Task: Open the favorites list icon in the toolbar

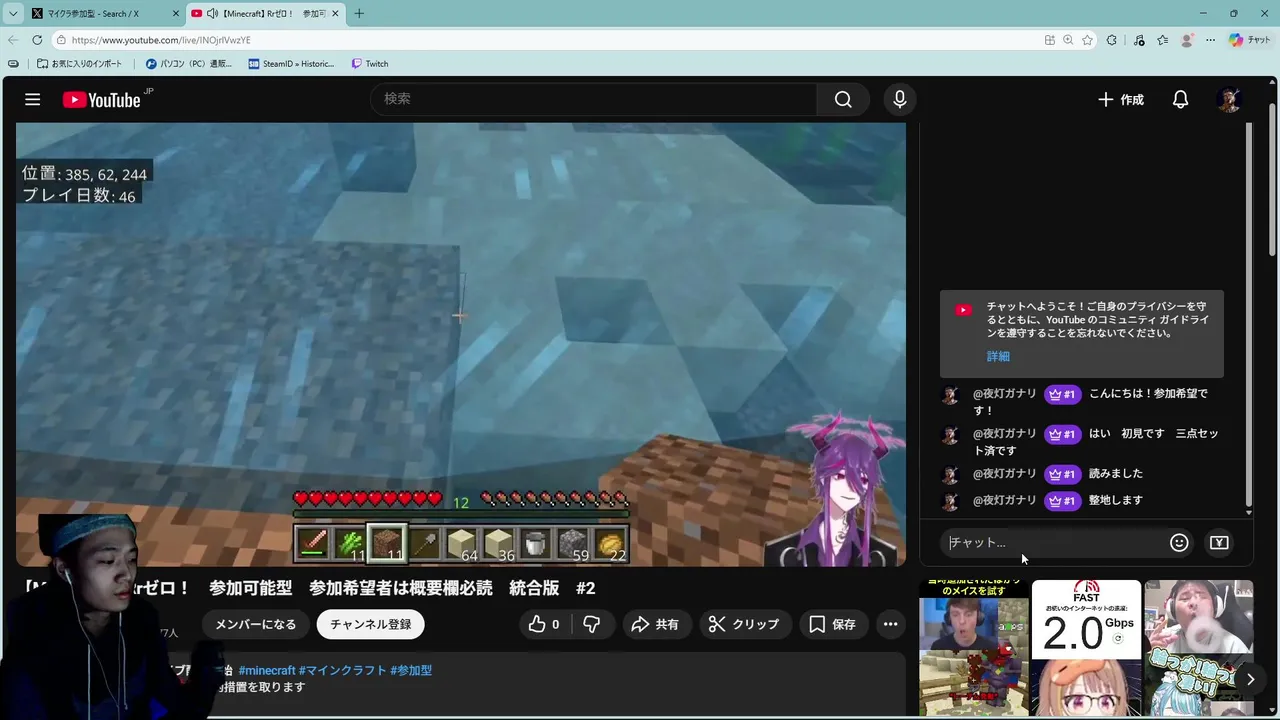Action: [x=1163, y=40]
